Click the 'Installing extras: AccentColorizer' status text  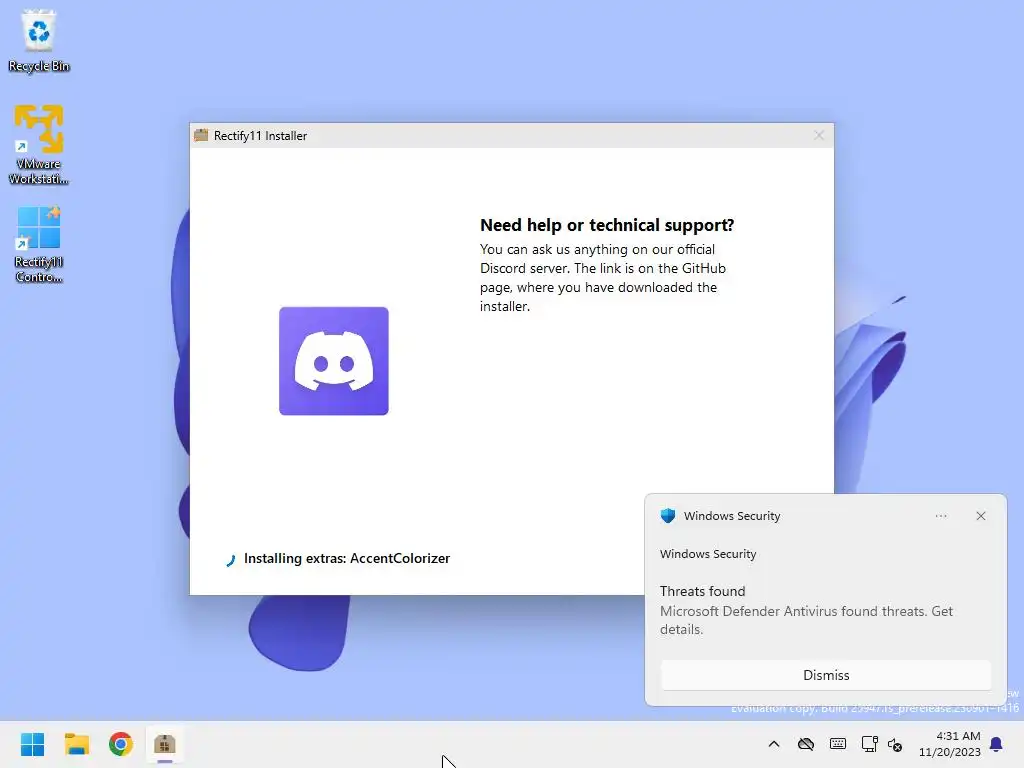tap(347, 558)
